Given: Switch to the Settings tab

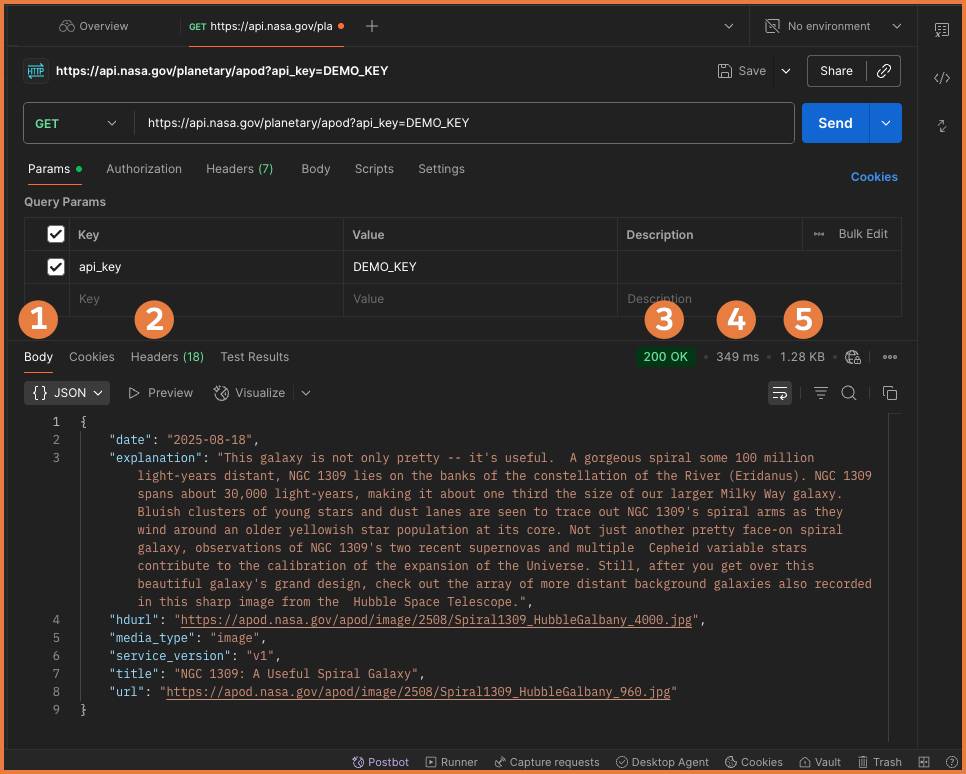Looking at the screenshot, I should point(441,169).
